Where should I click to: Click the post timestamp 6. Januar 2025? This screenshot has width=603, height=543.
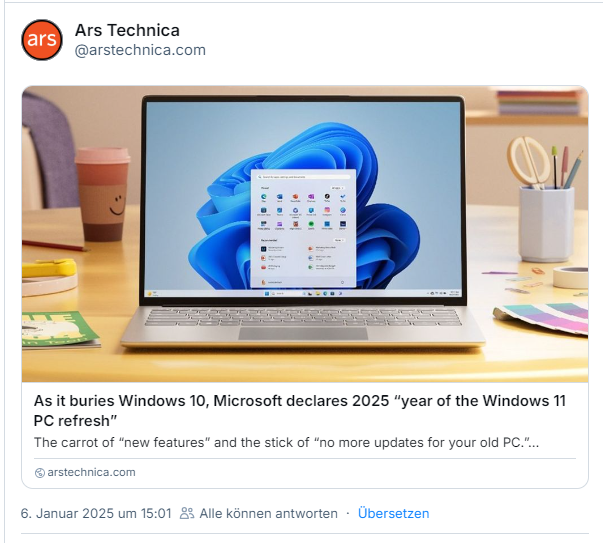point(96,513)
